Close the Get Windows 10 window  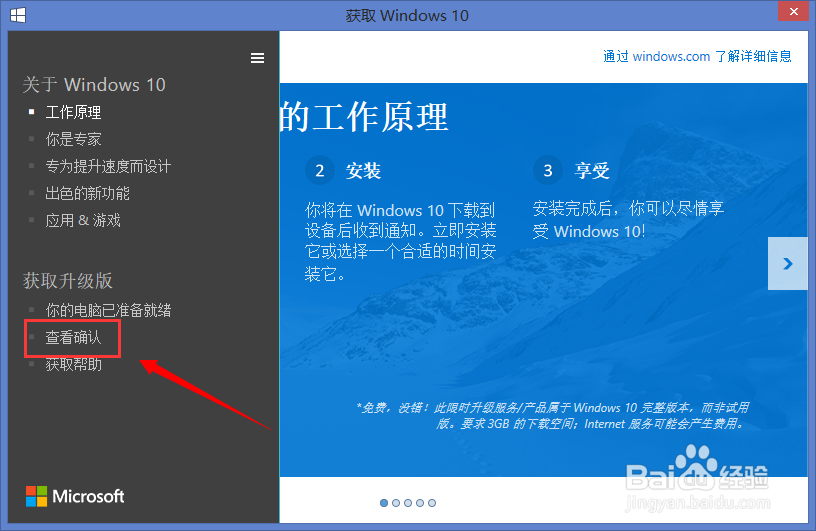793,11
